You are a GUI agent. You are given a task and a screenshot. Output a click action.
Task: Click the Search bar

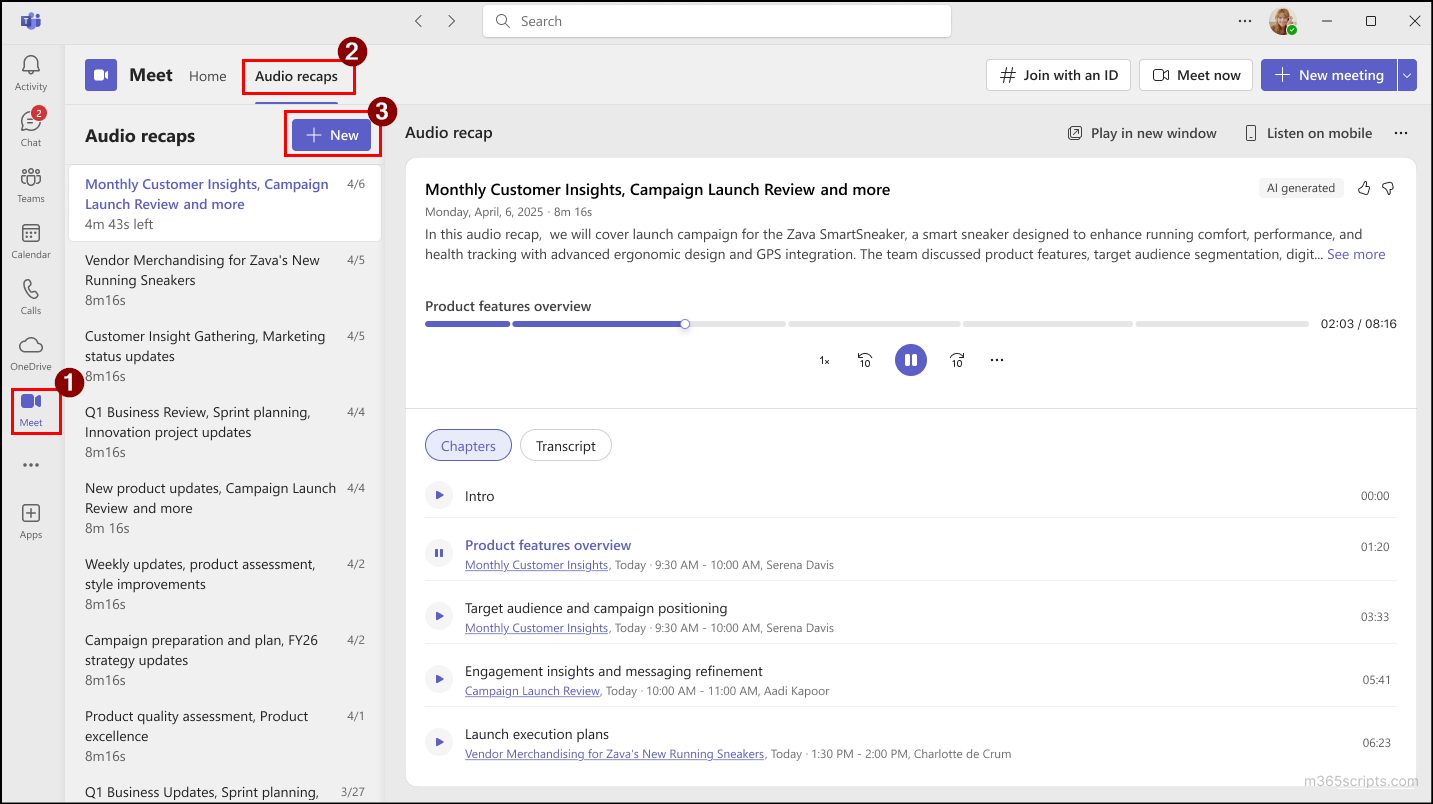716,20
